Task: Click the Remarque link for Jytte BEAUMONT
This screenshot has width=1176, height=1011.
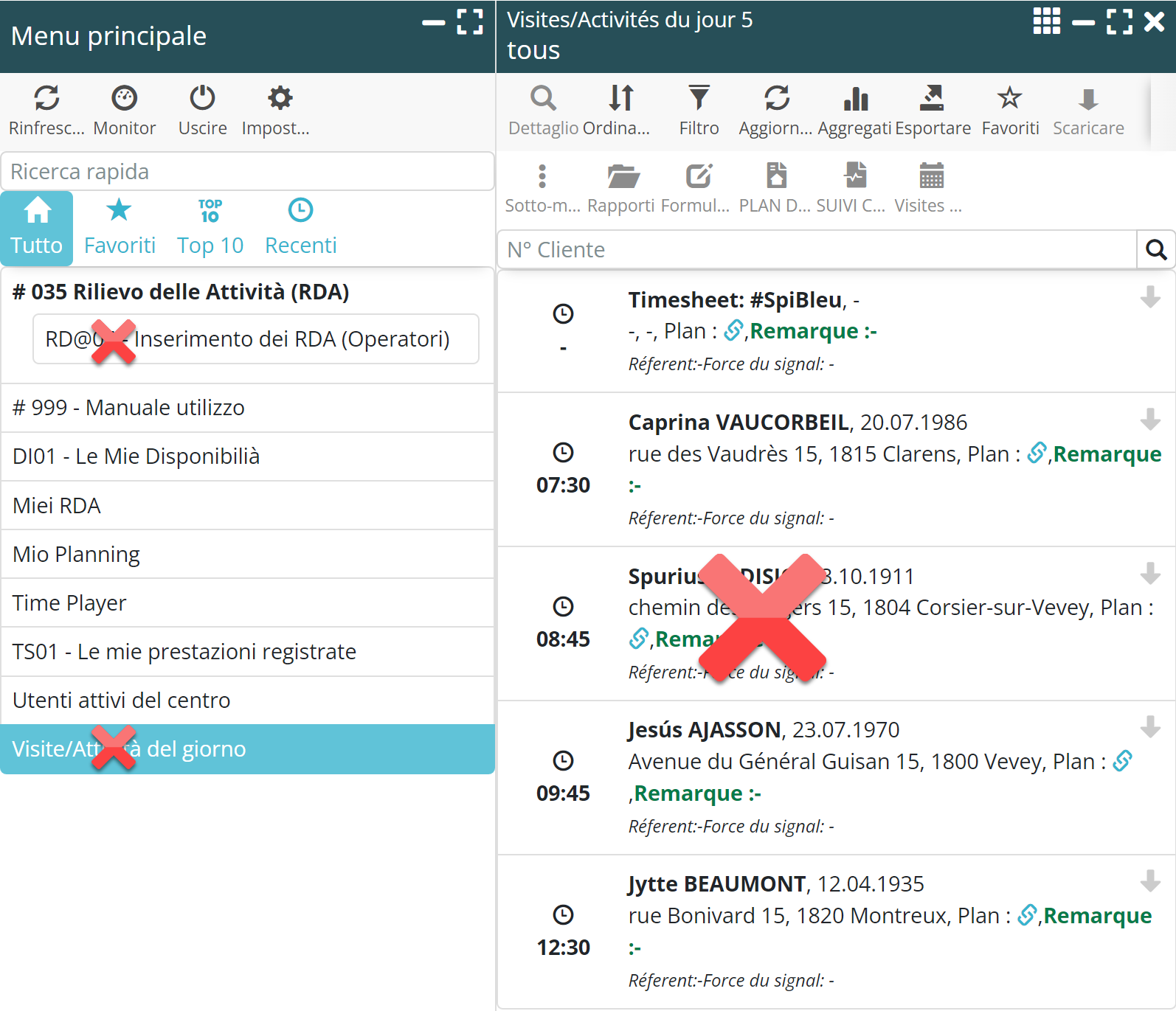Action: pos(1097,915)
